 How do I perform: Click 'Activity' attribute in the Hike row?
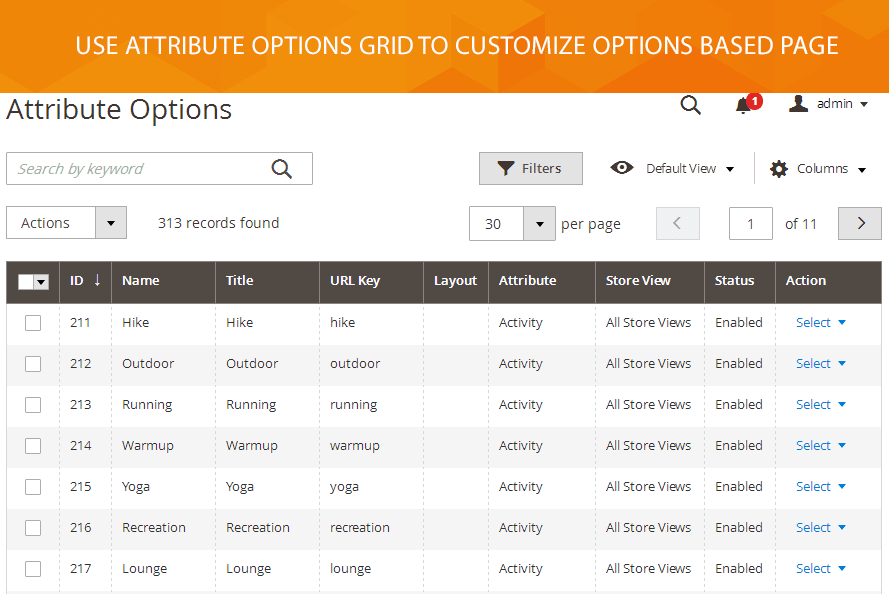(520, 323)
